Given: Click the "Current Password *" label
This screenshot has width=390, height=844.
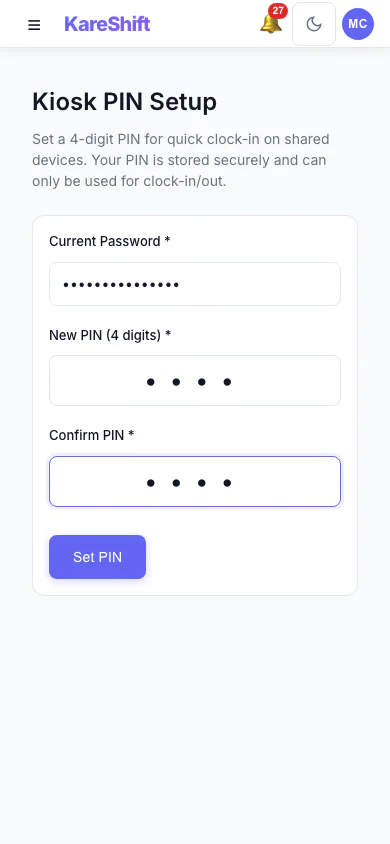Looking at the screenshot, I should 110,241.
